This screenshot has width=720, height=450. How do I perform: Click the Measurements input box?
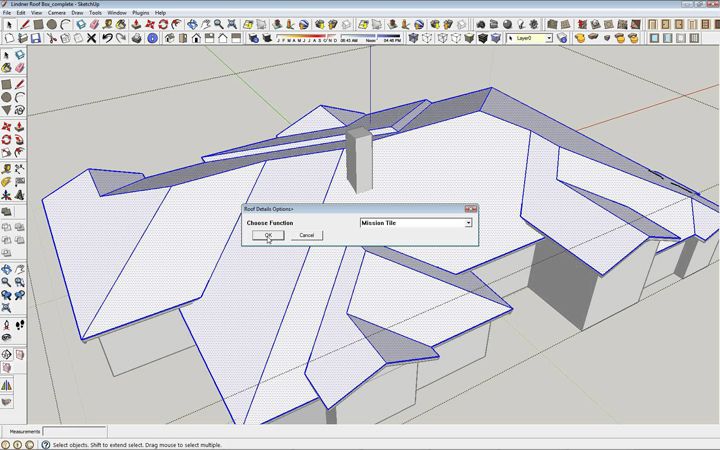[74, 431]
